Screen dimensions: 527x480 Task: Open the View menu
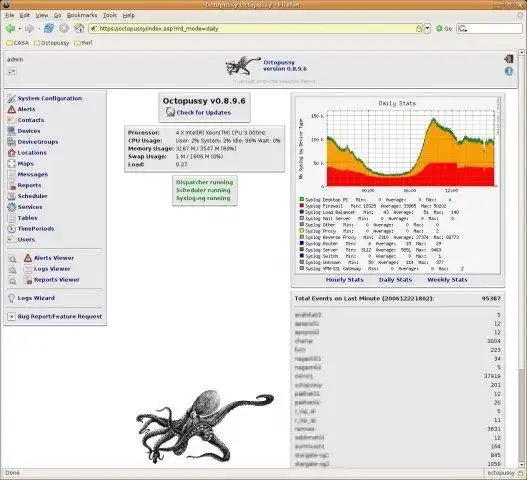pyautogui.click(x=42, y=15)
